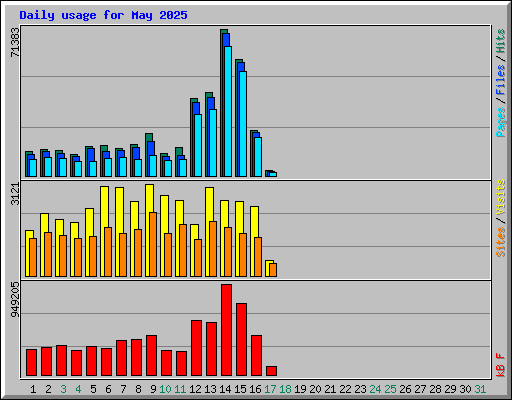Click day 22 on the x-axis
512x400 pixels.
tap(345, 389)
